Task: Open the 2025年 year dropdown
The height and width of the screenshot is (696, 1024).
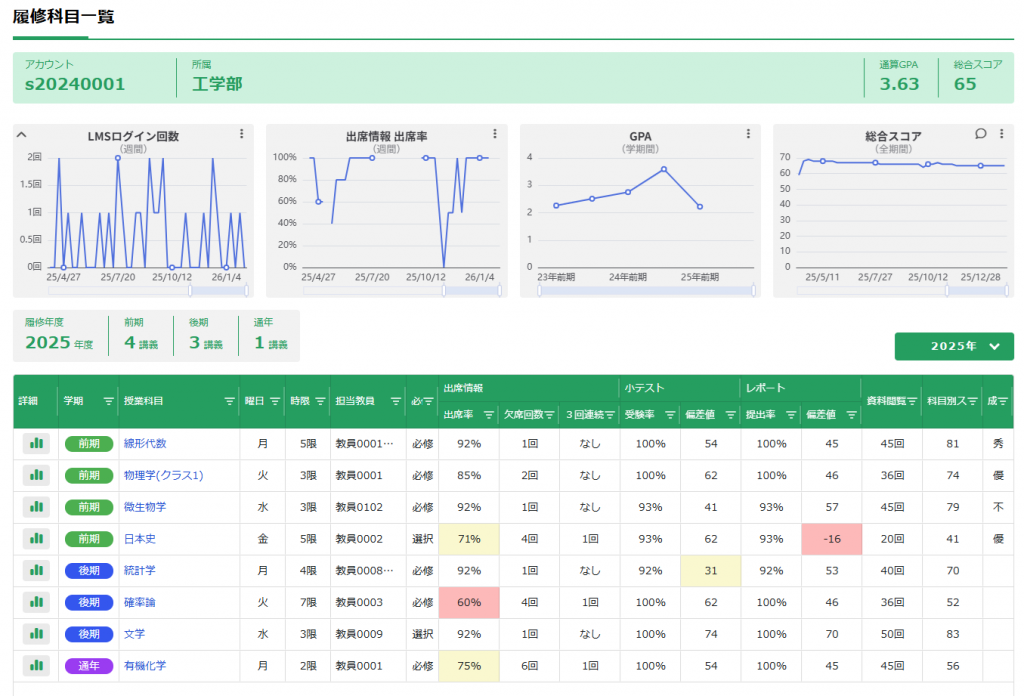Action: click(x=953, y=346)
